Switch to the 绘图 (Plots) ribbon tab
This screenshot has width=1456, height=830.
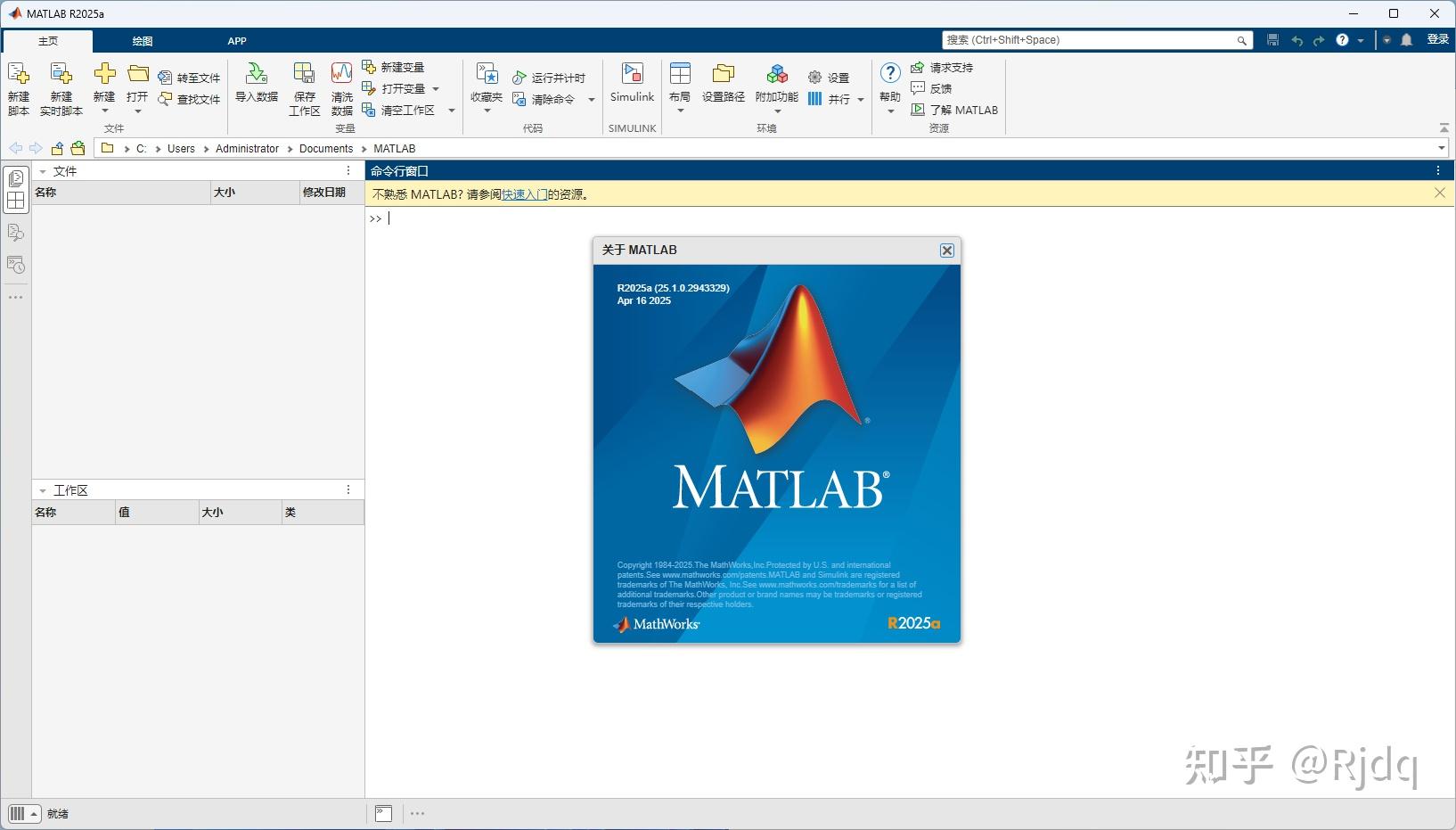pos(143,40)
